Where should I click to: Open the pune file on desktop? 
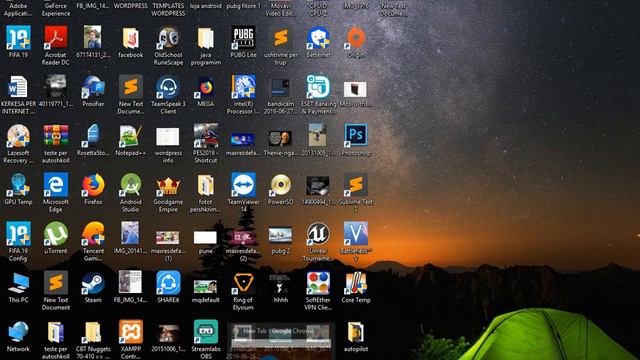pyautogui.click(x=206, y=238)
